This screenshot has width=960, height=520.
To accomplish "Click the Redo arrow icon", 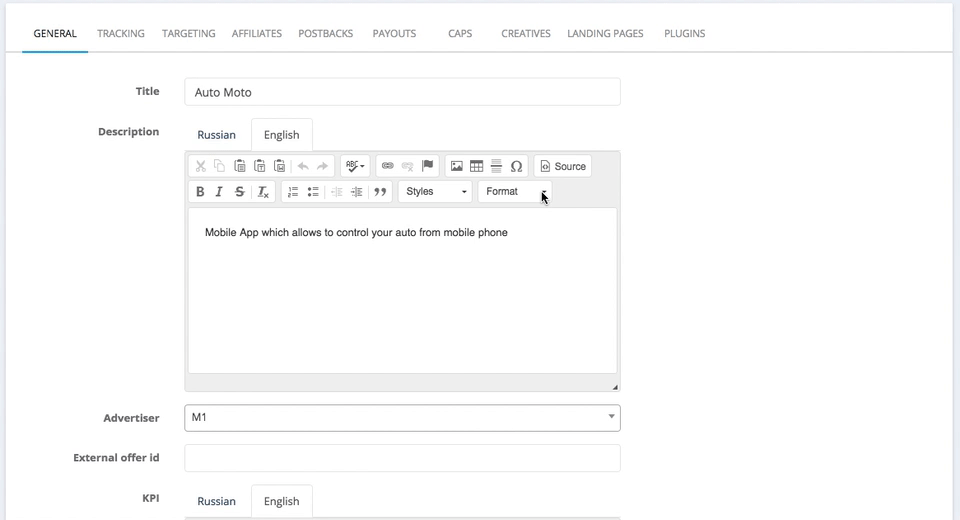I will pyautogui.click(x=322, y=166).
